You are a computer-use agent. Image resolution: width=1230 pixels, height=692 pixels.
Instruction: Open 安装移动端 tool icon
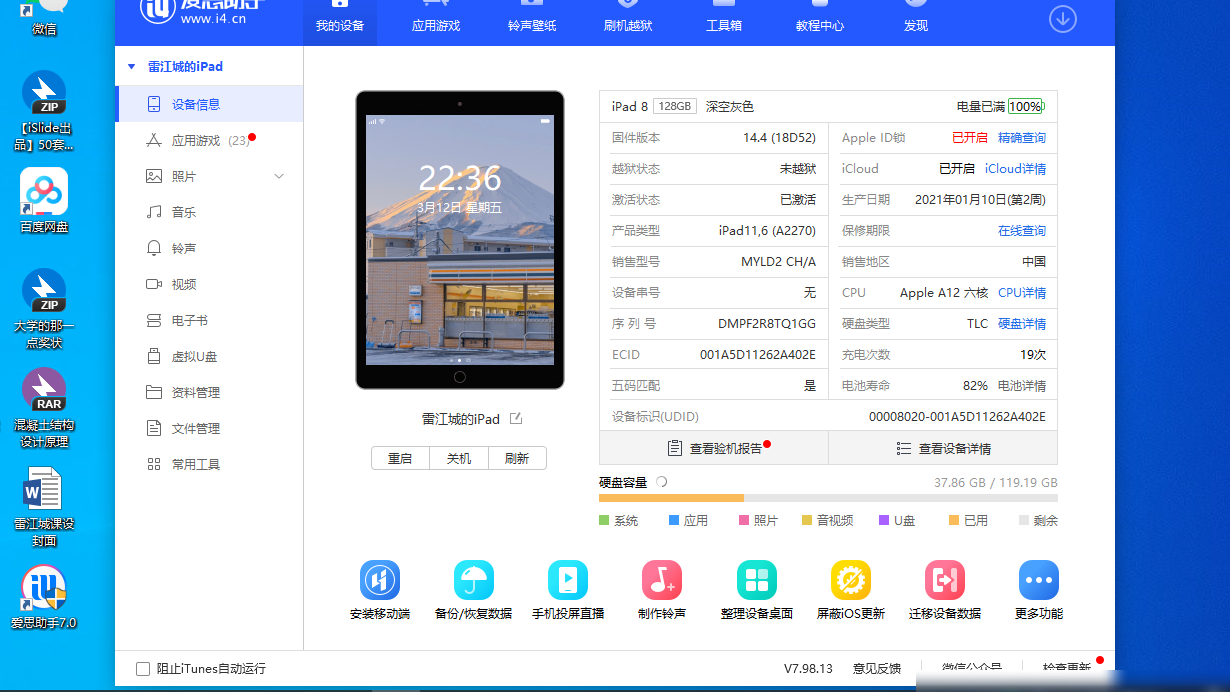[x=380, y=580]
